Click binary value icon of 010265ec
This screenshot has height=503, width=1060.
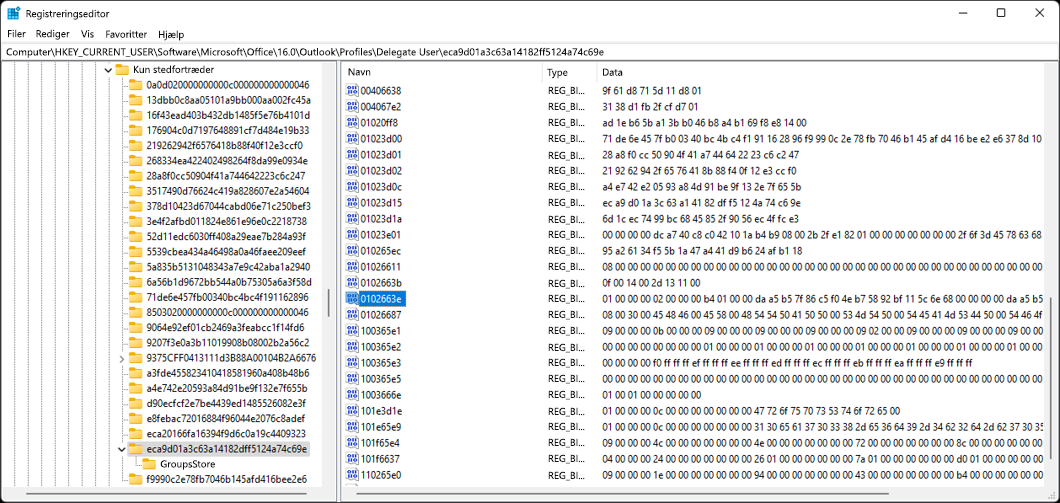[x=352, y=250]
